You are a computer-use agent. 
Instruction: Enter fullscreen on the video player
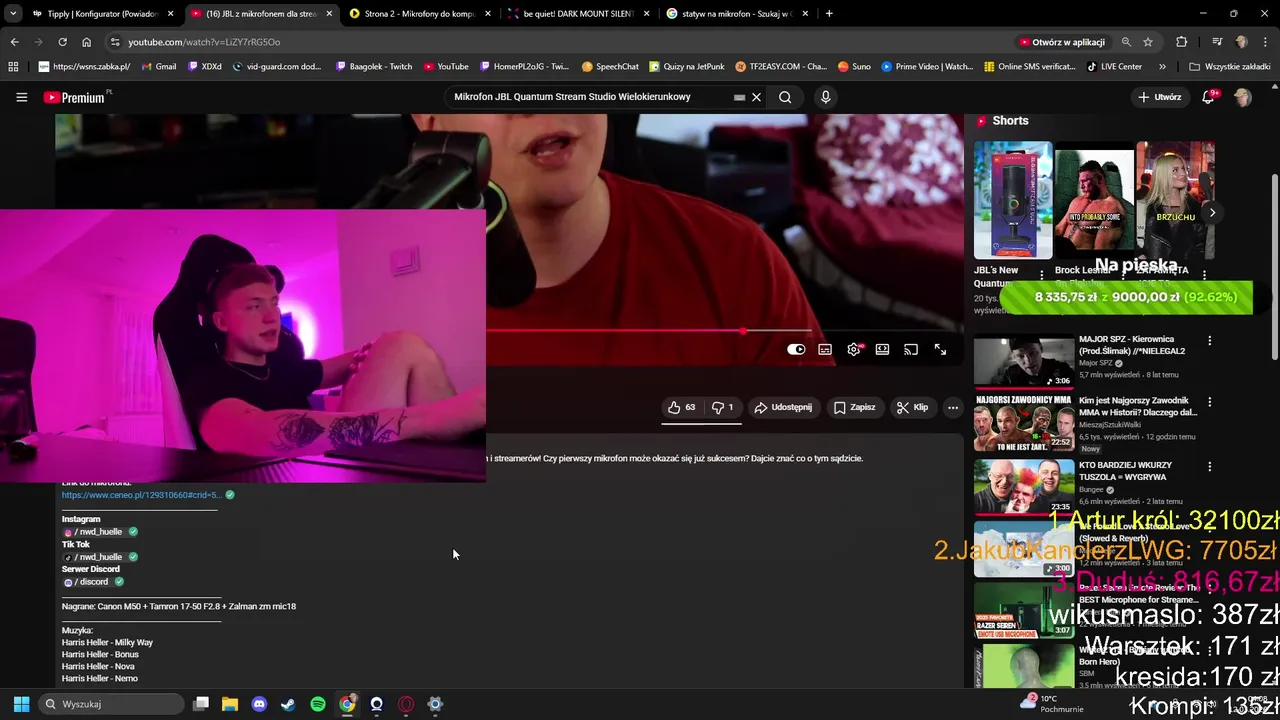click(940, 349)
